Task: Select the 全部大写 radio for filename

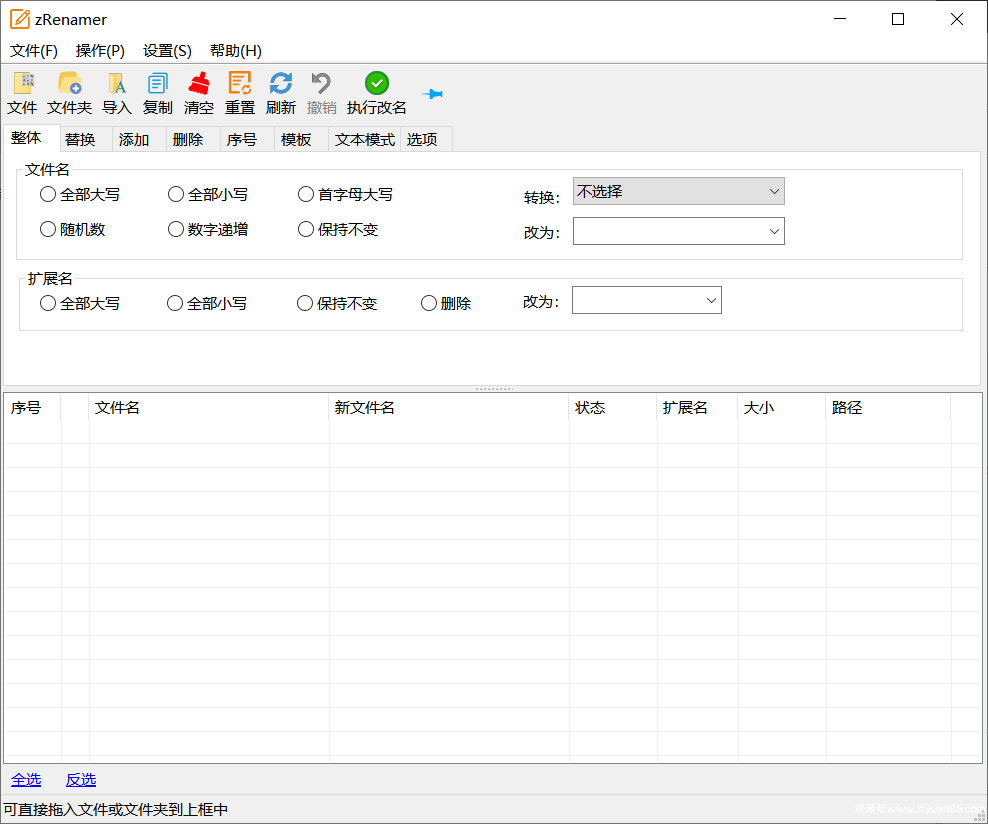Action: [47, 194]
